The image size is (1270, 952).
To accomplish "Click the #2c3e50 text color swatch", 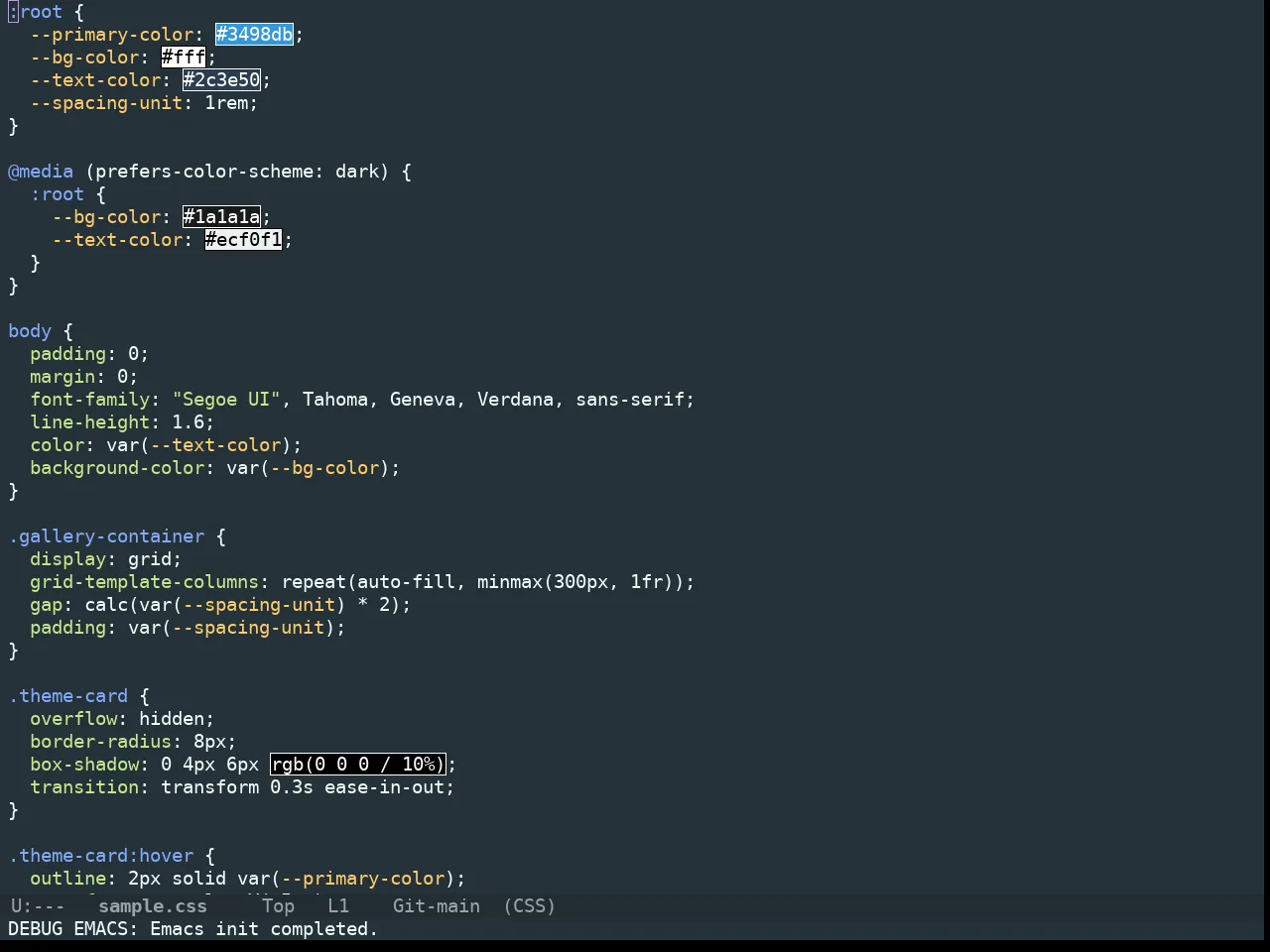I will (221, 80).
